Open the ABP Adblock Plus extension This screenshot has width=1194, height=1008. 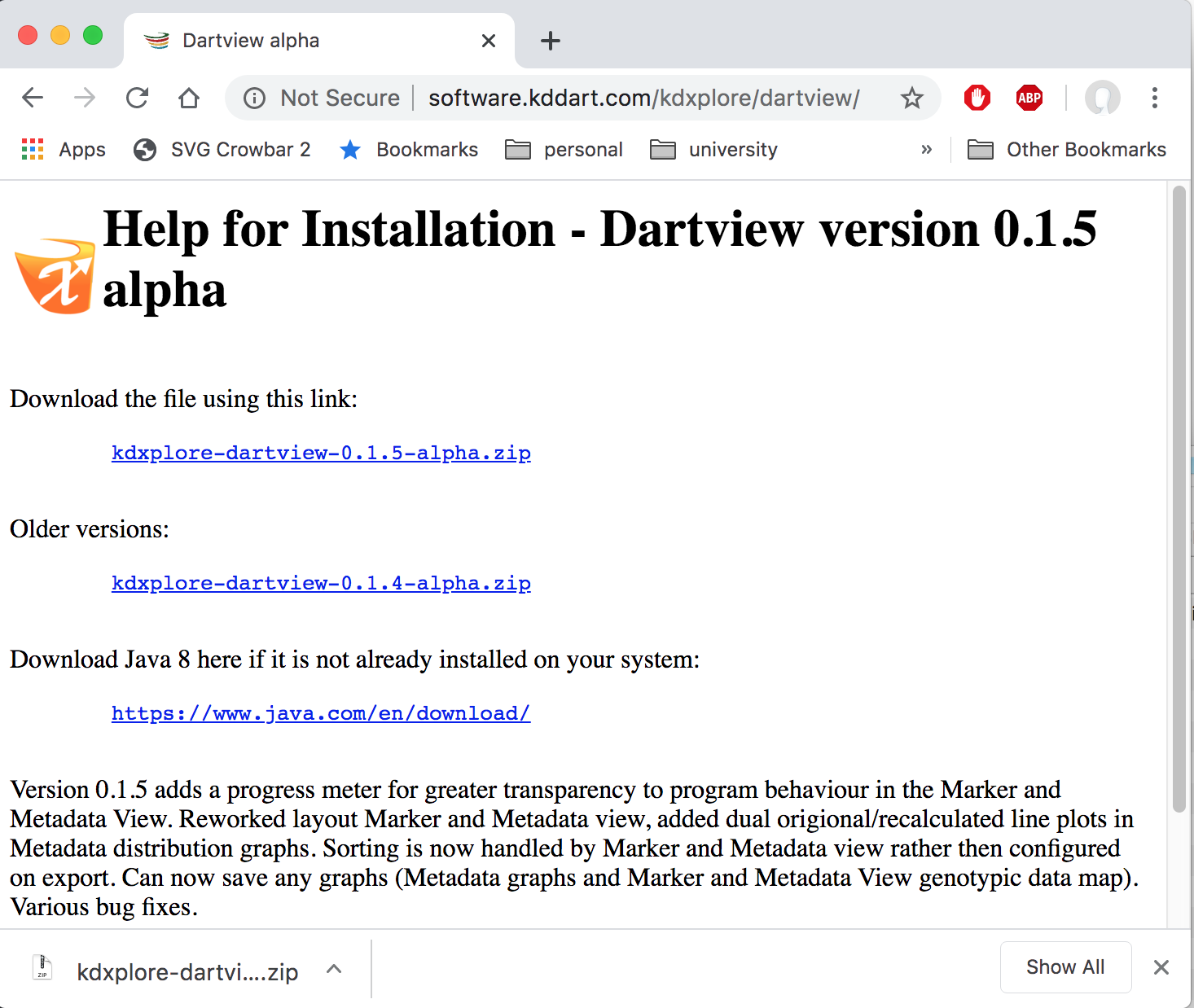(x=1029, y=98)
